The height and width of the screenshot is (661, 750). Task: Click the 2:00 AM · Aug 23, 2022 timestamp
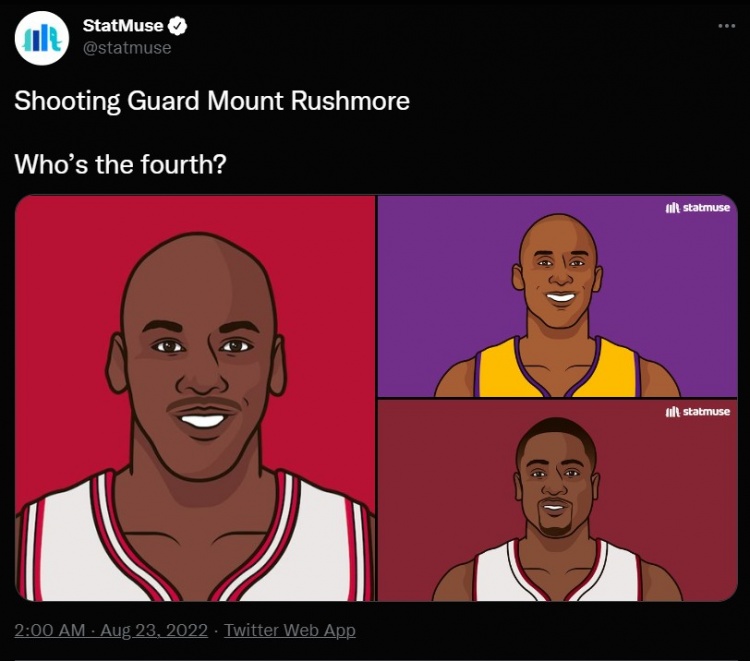tap(111, 630)
